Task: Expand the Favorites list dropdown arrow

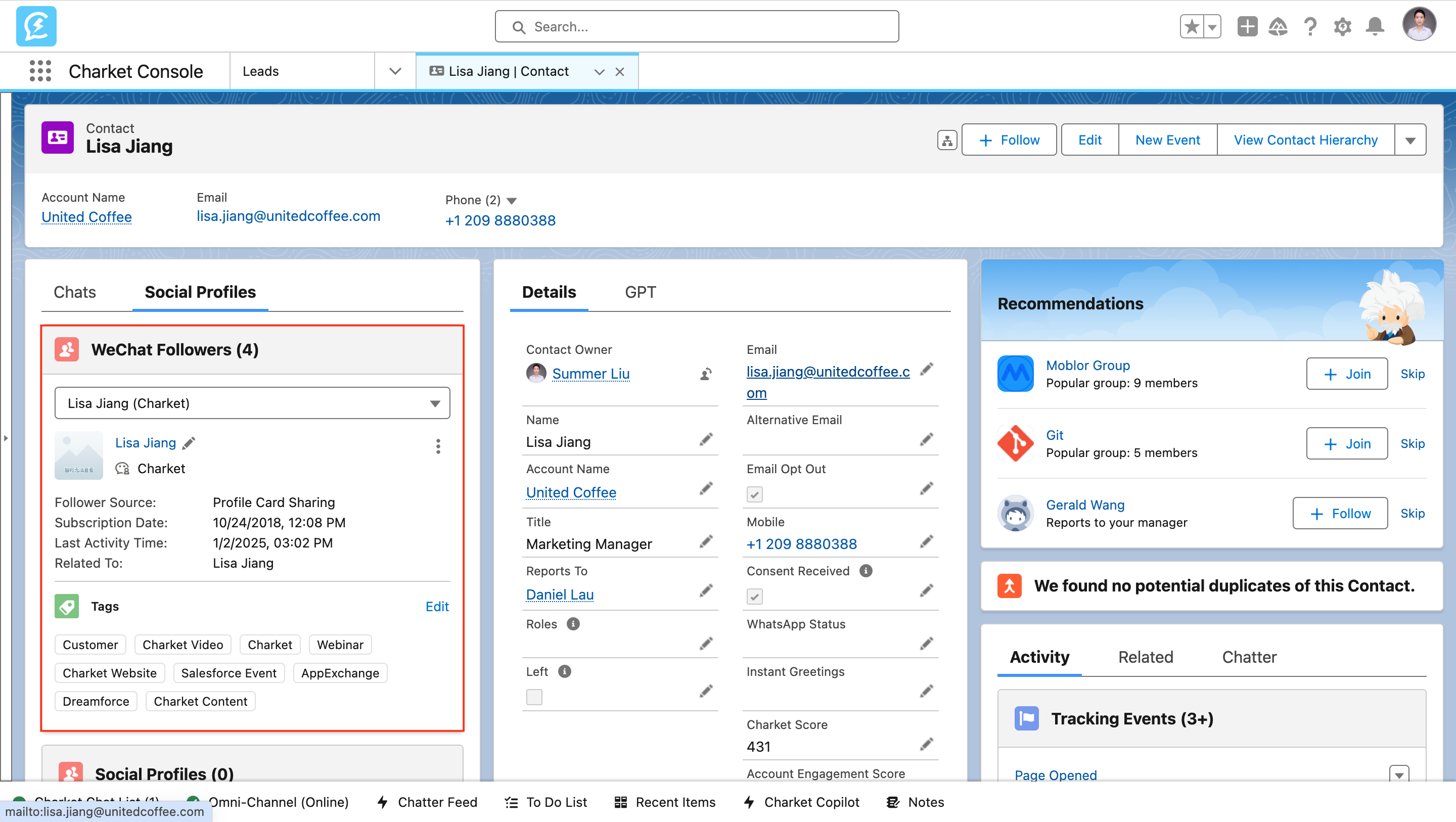Action: (x=1212, y=27)
